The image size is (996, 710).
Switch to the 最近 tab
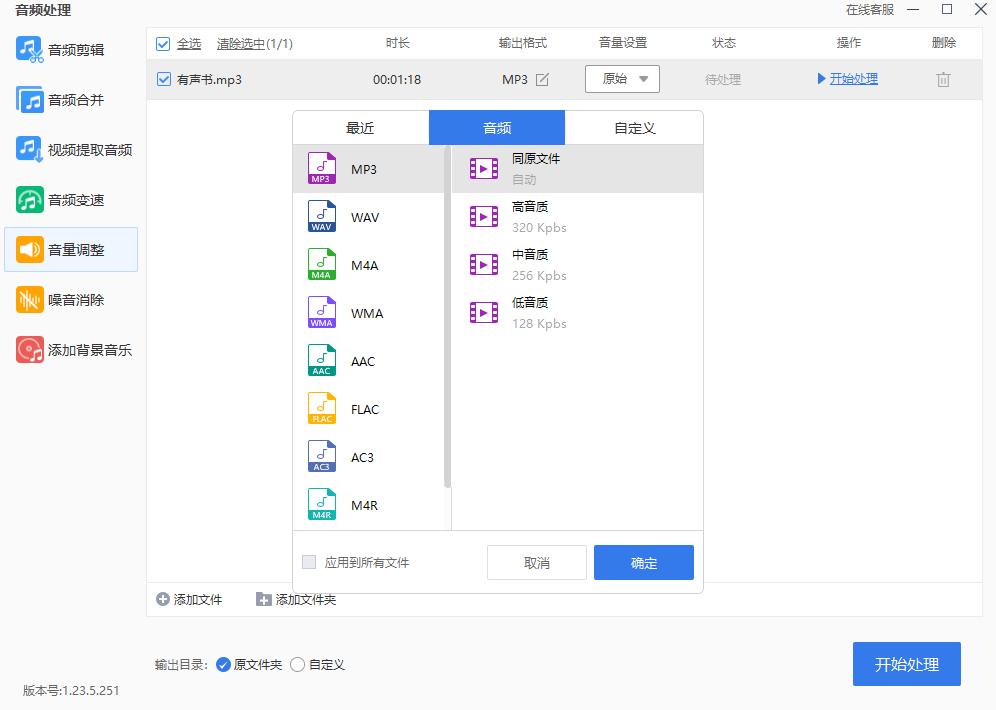[x=360, y=127]
